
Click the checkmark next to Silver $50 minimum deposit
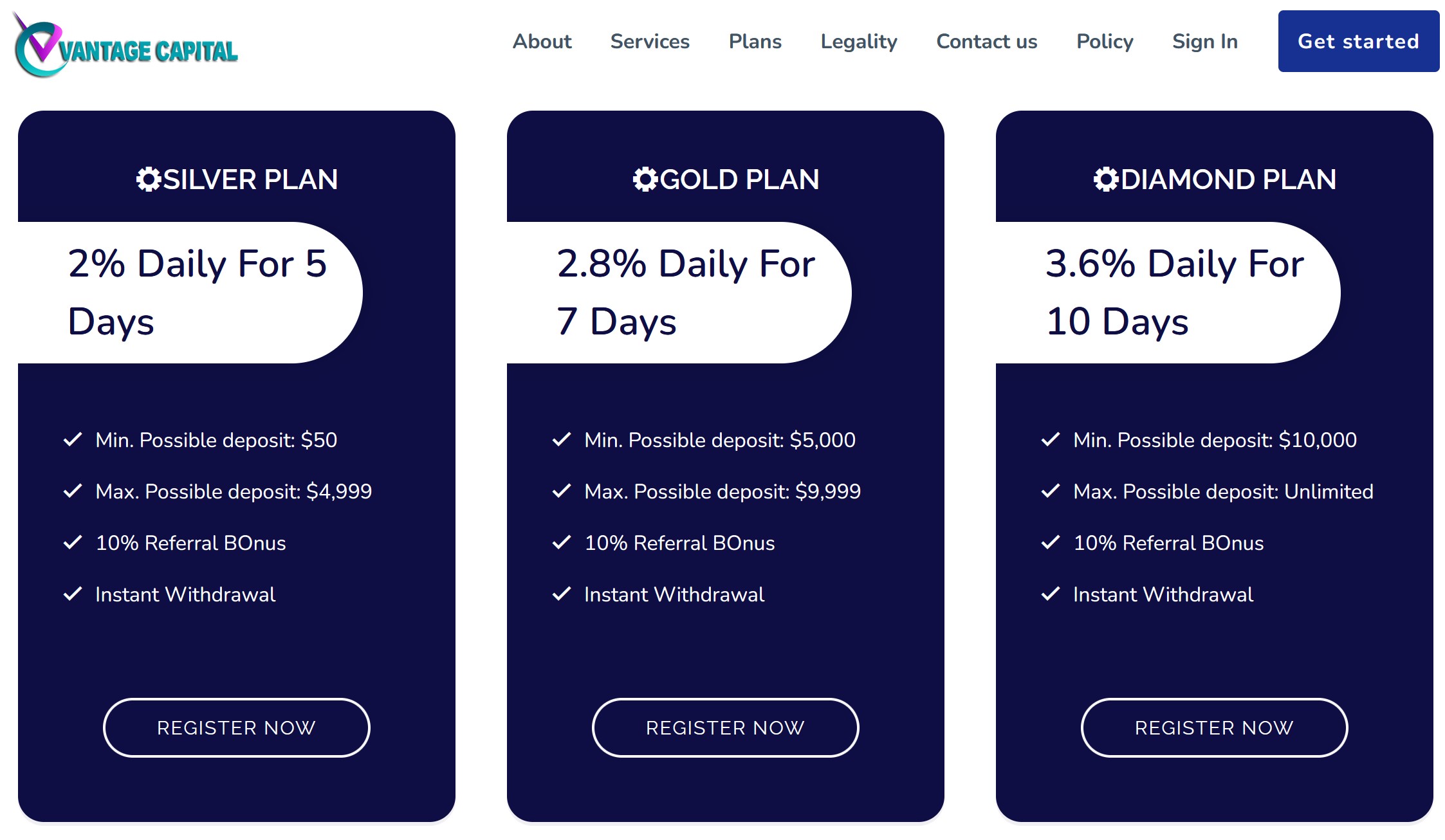tap(73, 439)
